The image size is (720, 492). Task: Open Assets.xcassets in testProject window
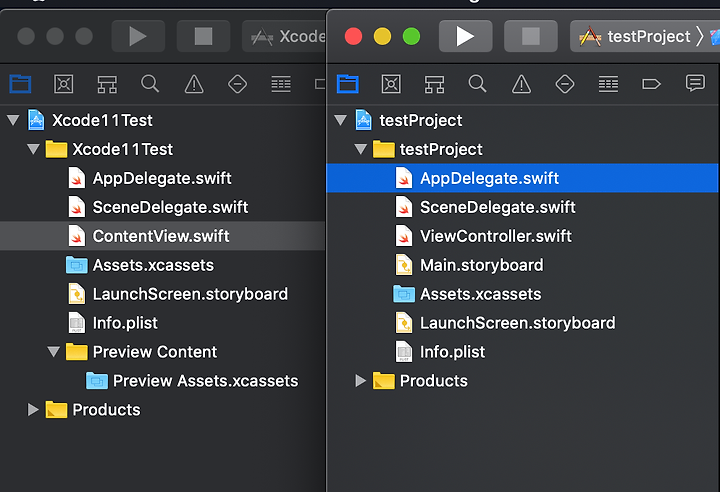pyautogui.click(x=523, y=294)
